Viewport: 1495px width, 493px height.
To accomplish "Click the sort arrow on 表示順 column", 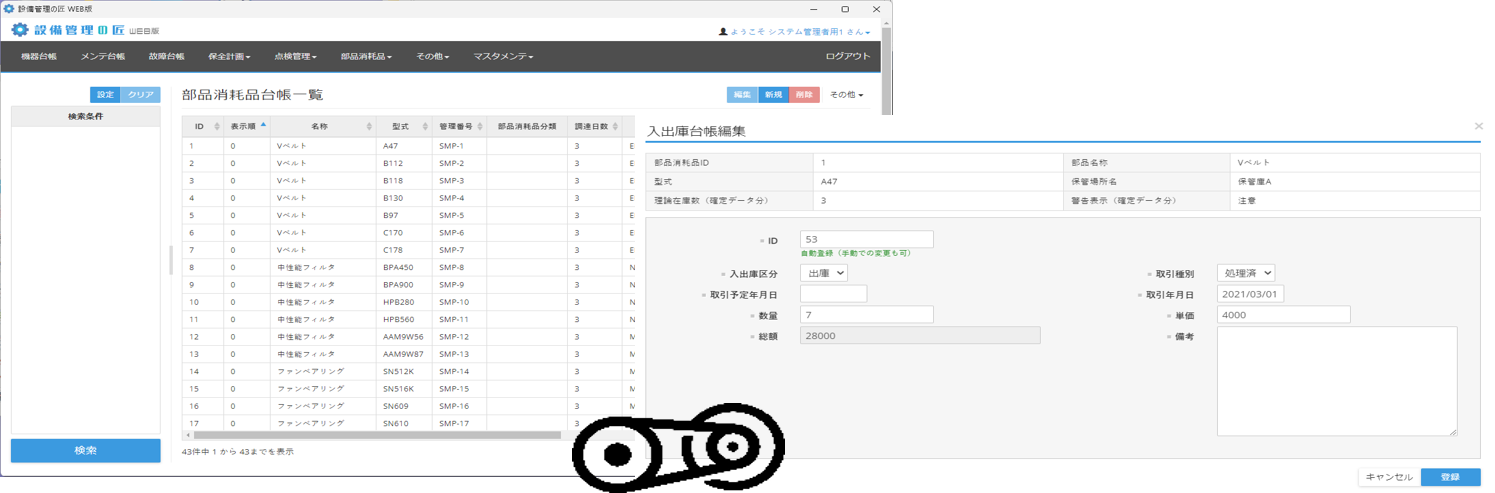I will point(263,127).
